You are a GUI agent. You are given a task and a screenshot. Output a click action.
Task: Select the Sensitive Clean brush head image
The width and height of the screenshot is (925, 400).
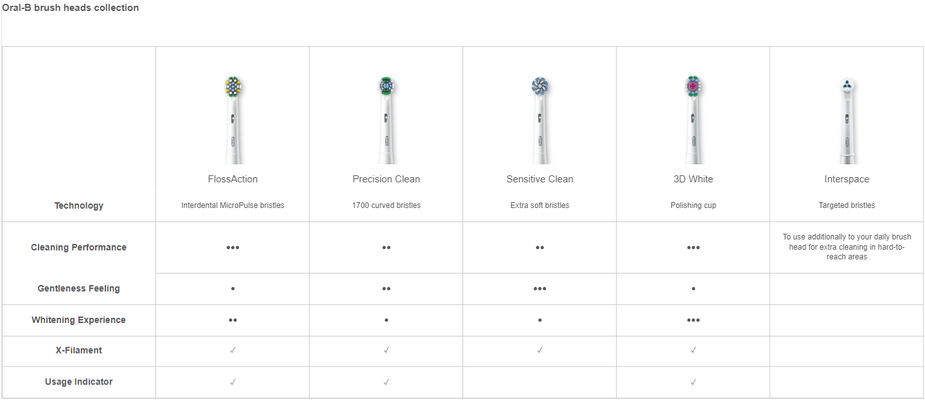click(540, 118)
